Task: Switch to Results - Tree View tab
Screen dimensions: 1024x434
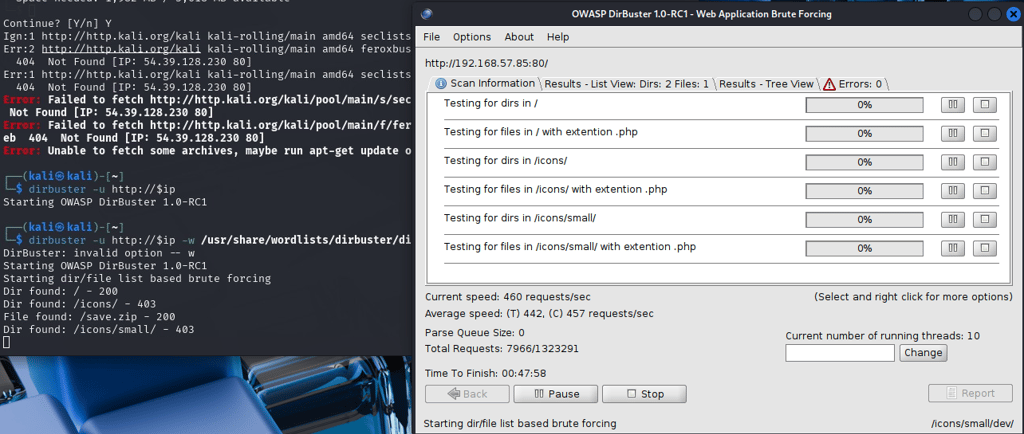Action: click(767, 84)
